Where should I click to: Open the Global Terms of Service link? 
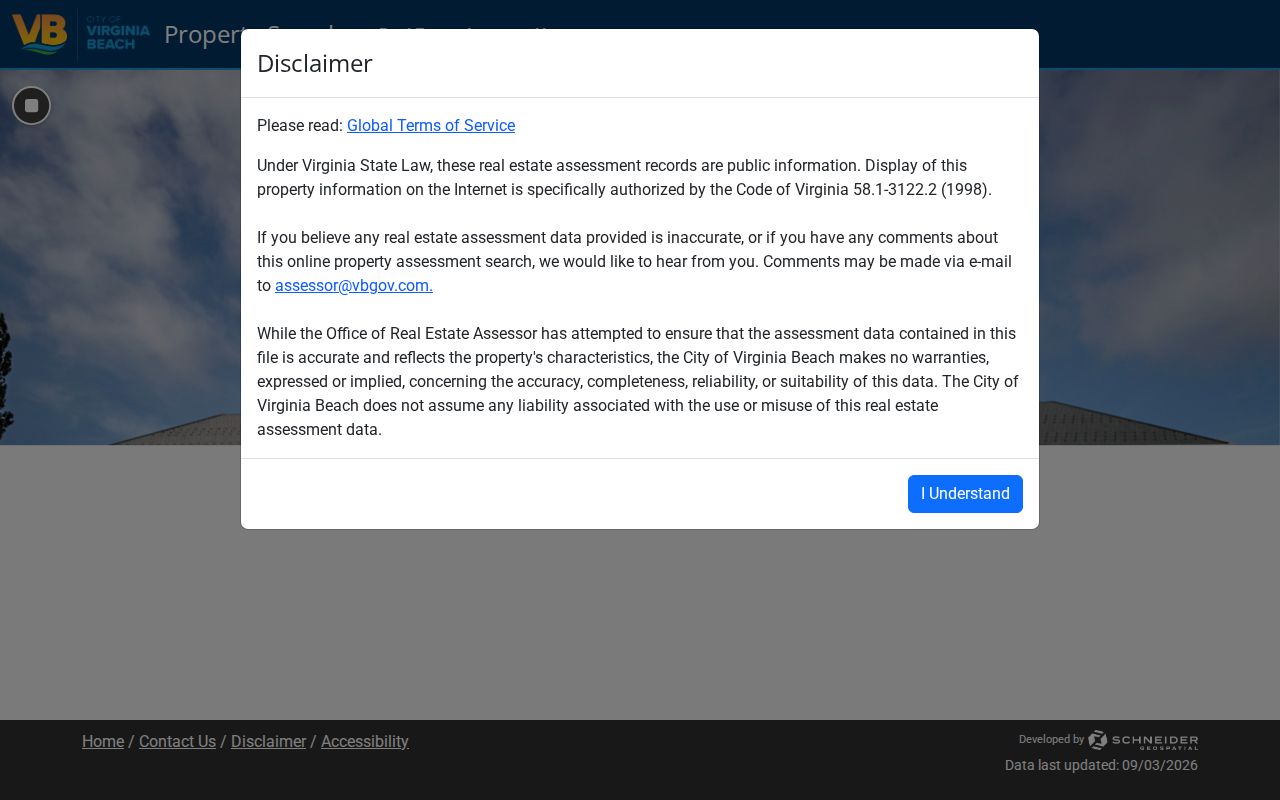431,126
